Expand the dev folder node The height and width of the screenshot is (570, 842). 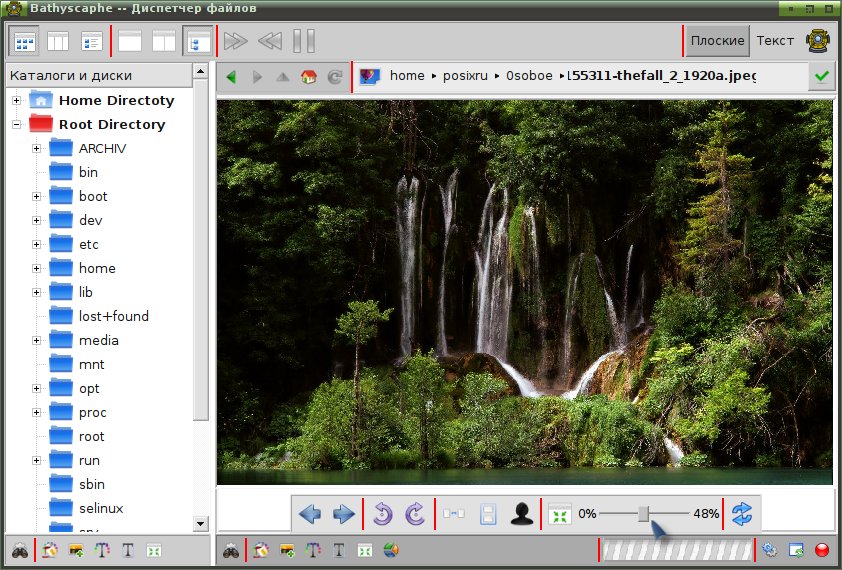tap(37, 220)
